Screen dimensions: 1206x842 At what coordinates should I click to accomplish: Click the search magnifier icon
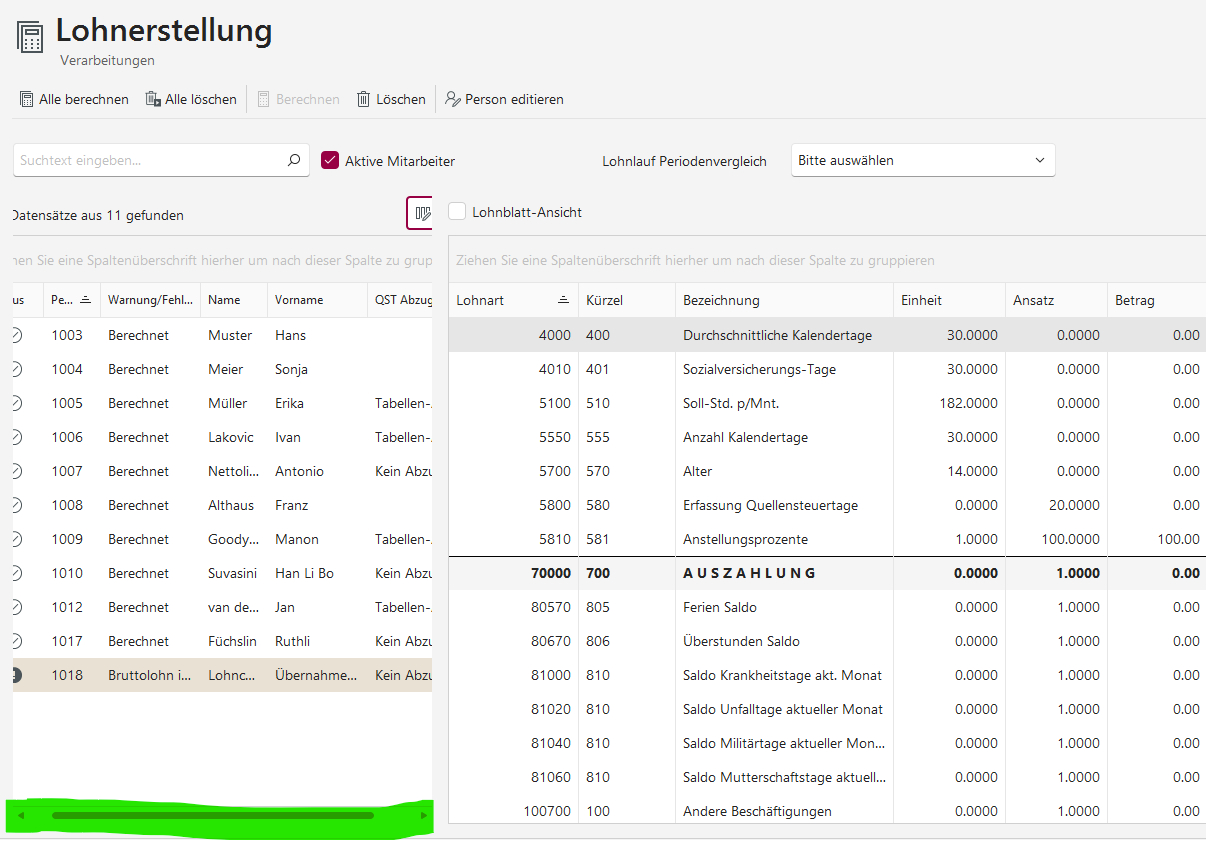point(294,160)
